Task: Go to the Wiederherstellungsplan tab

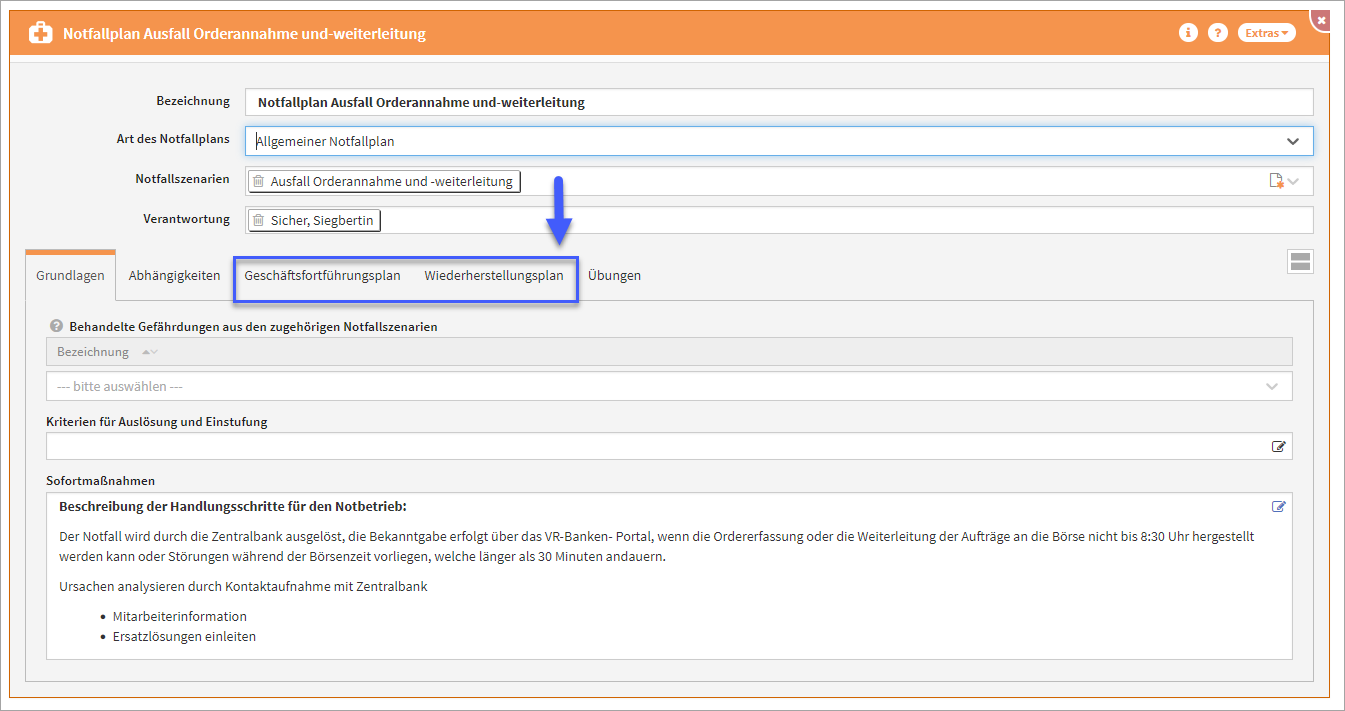Action: click(x=494, y=275)
